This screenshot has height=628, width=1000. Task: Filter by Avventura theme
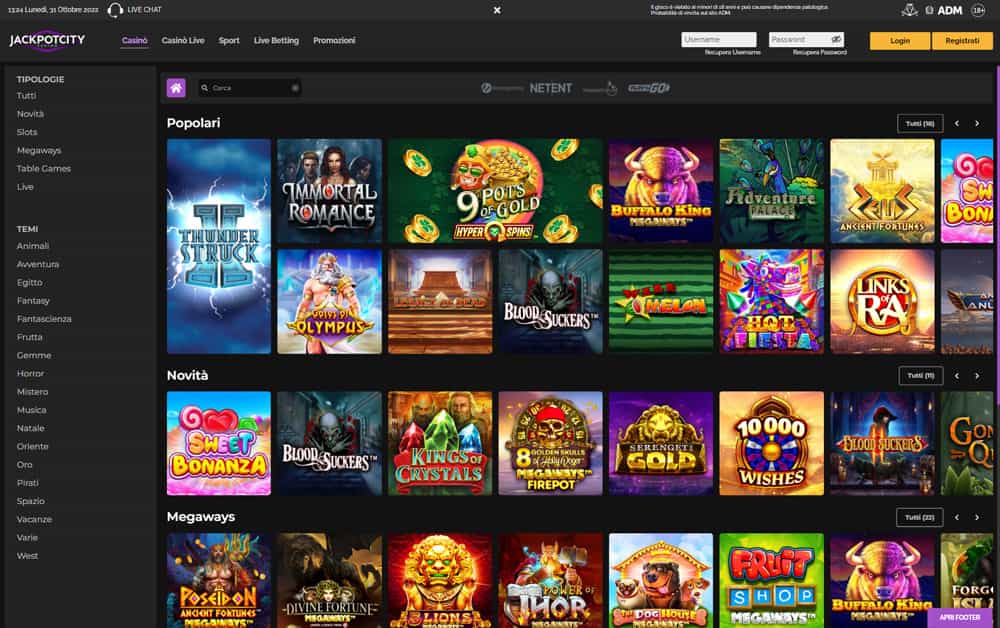(38, 264)
